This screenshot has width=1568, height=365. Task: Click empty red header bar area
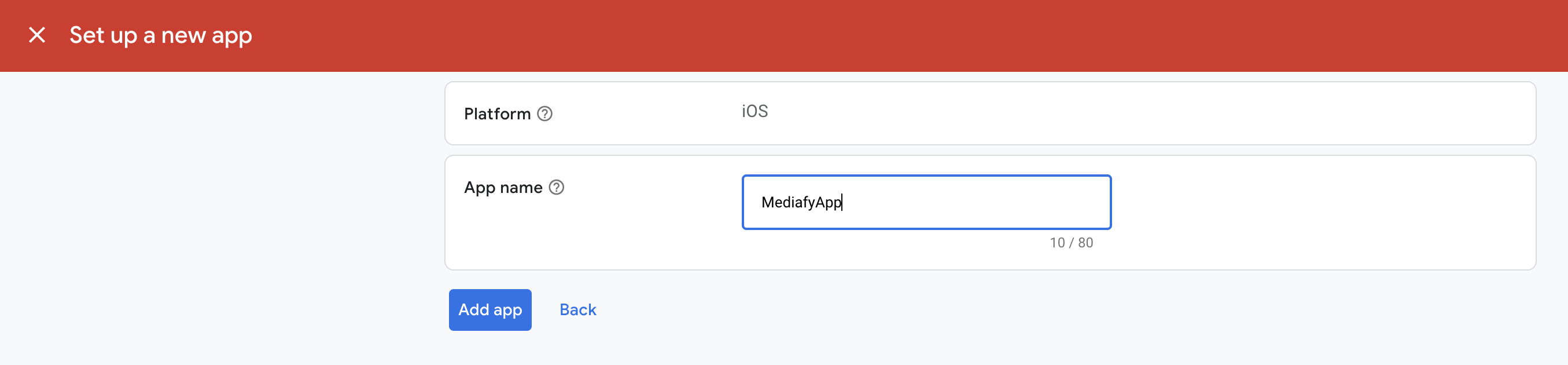tap(852, 35)
